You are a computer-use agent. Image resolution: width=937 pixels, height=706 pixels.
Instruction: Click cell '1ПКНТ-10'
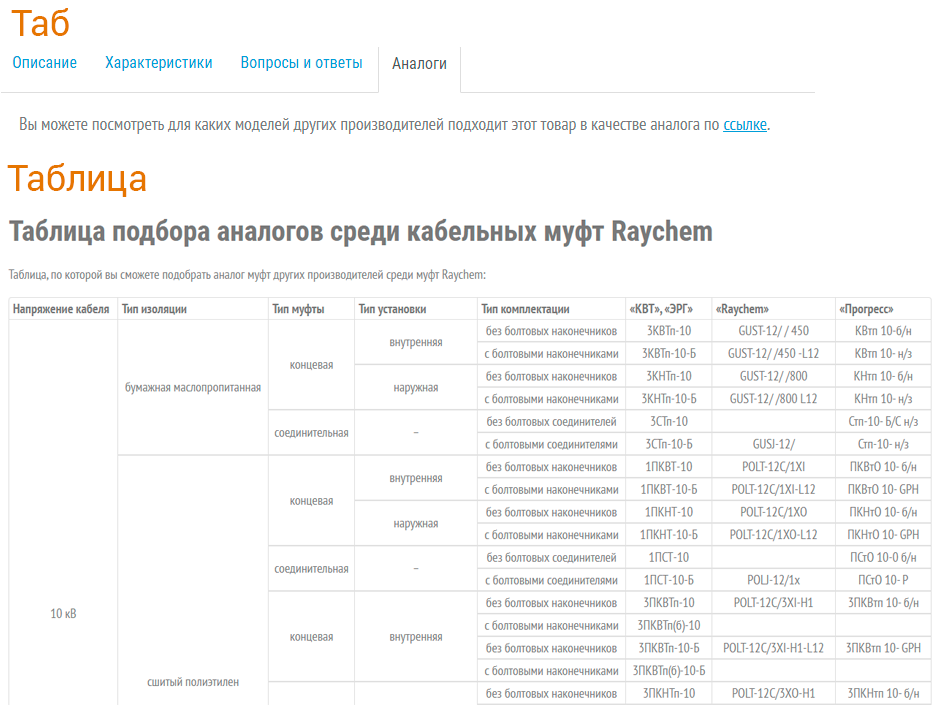pyautogui.click(x=669, y=512)
